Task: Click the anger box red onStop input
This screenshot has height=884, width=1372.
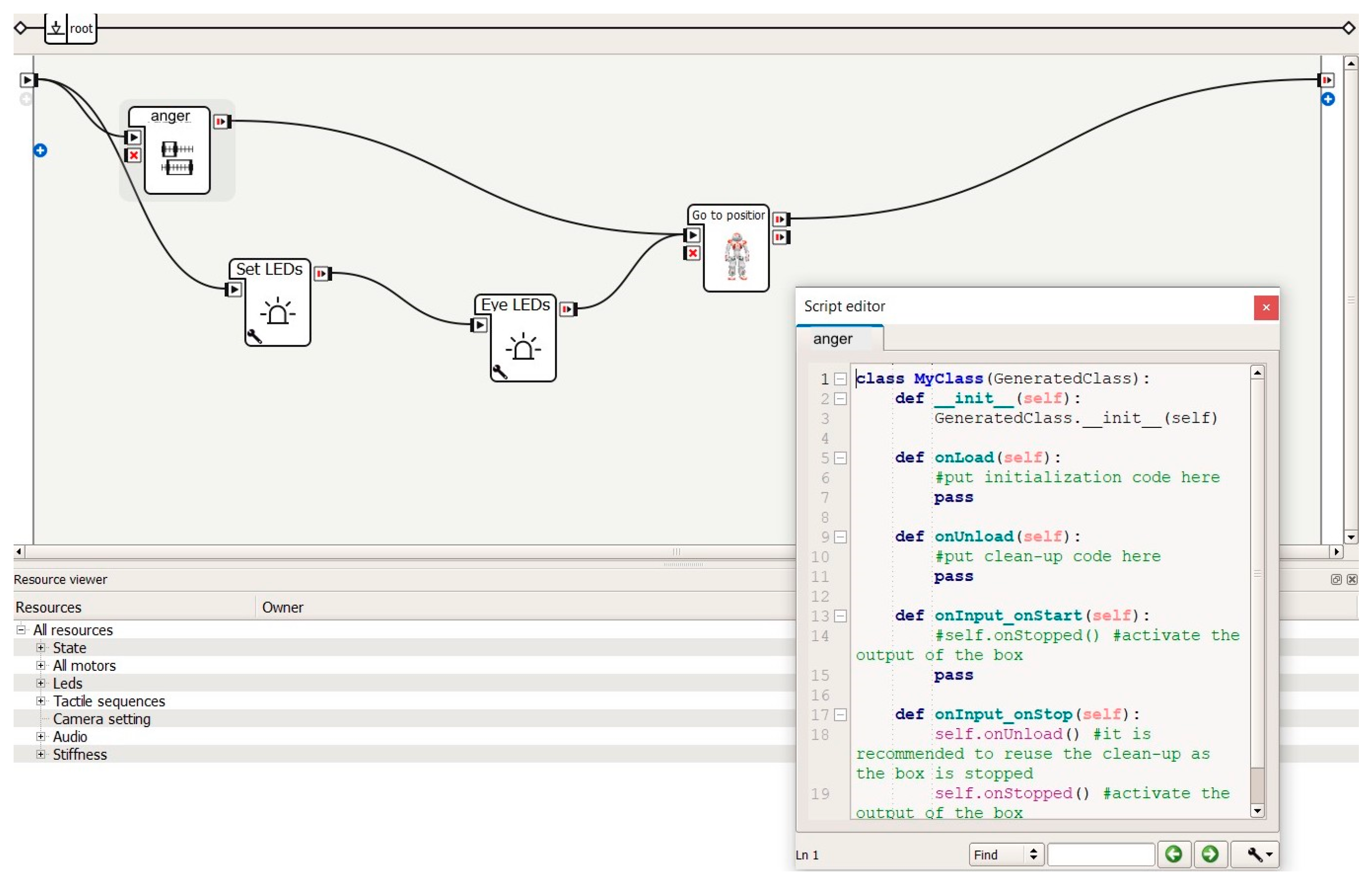Action: point(134,155)
